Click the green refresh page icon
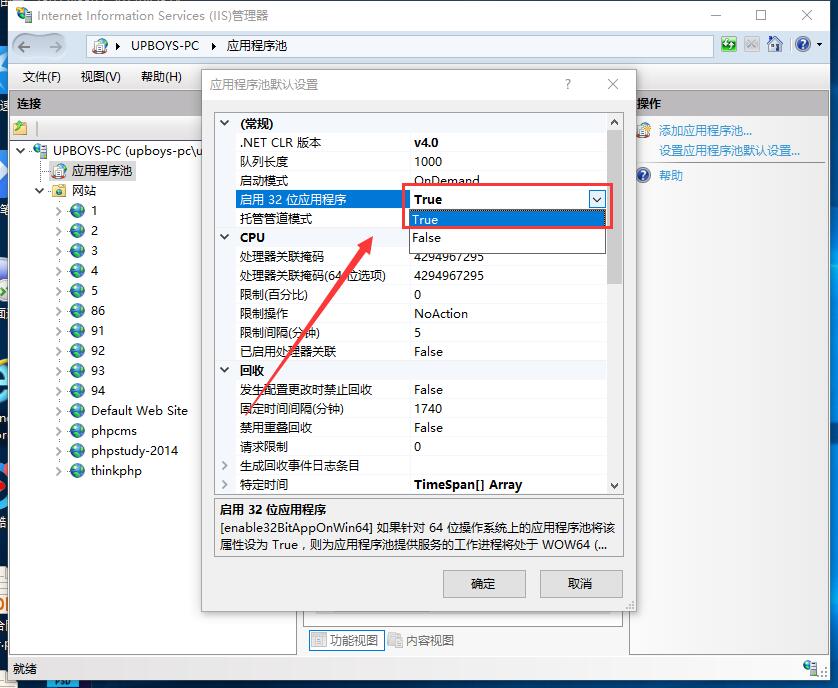Viewport: 838px width, 688px height. pos(728,44)
